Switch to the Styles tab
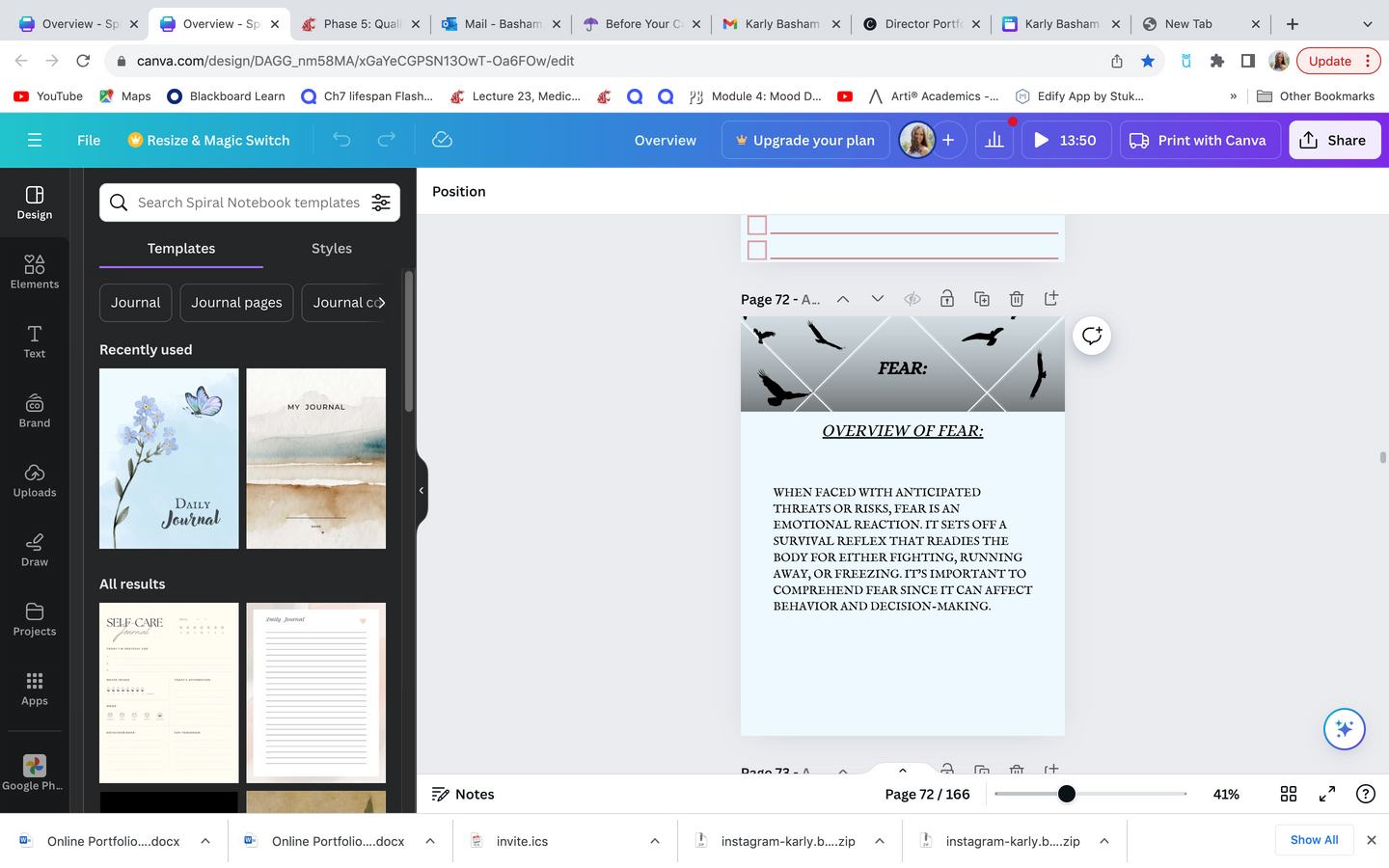The image size is (1389, 868). click(x=331, y=249)
